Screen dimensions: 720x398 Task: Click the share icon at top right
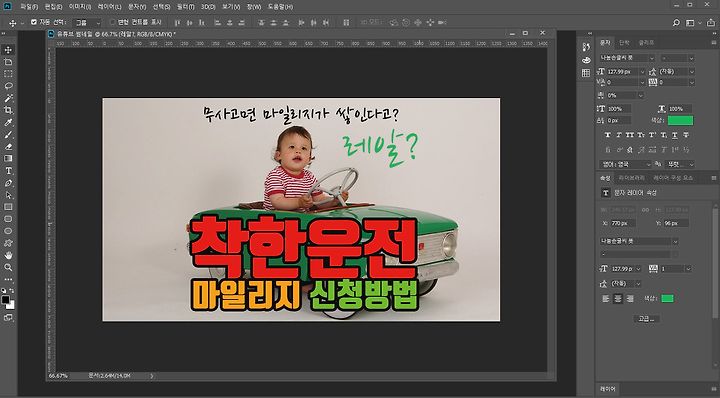[x=711, y=22]
